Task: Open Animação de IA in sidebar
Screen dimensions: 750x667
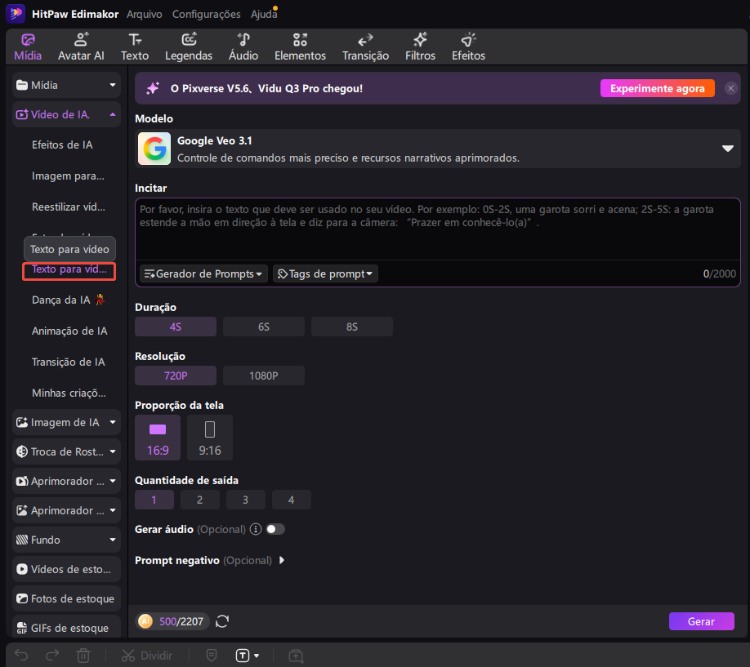Action: pyautogui.click(x=69, y=331)
